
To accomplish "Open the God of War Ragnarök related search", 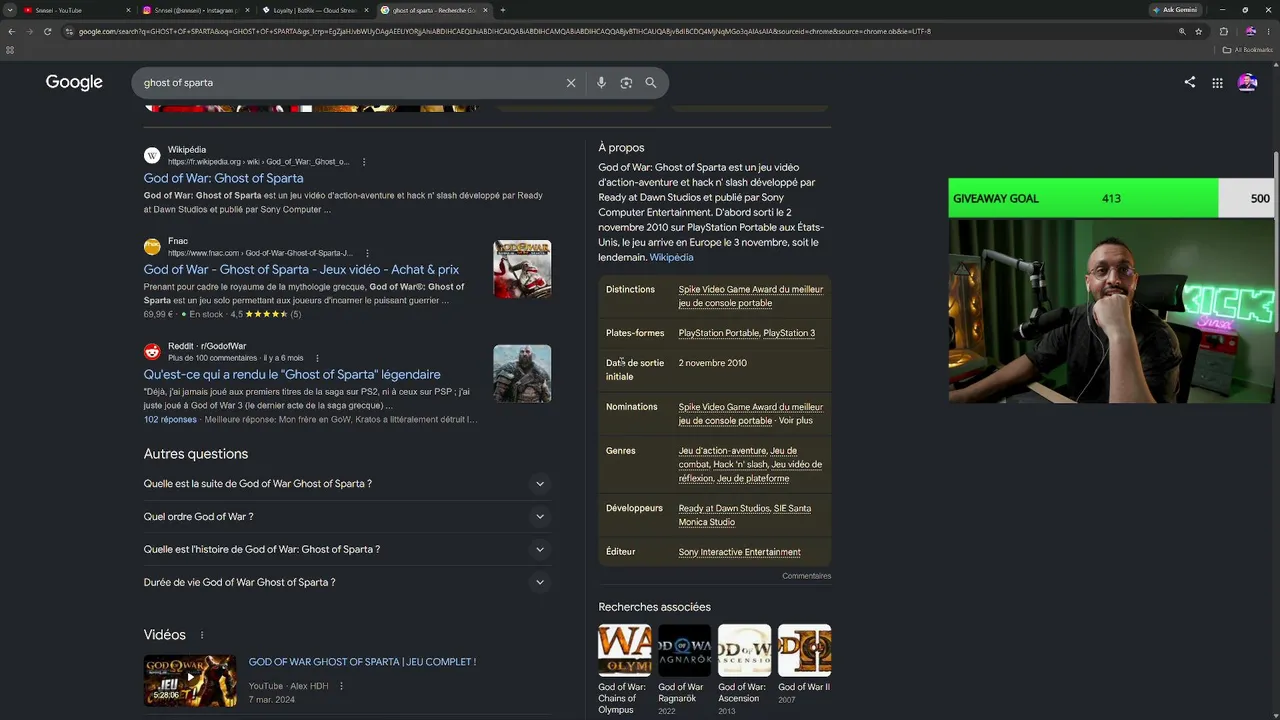I will (684, 670).
